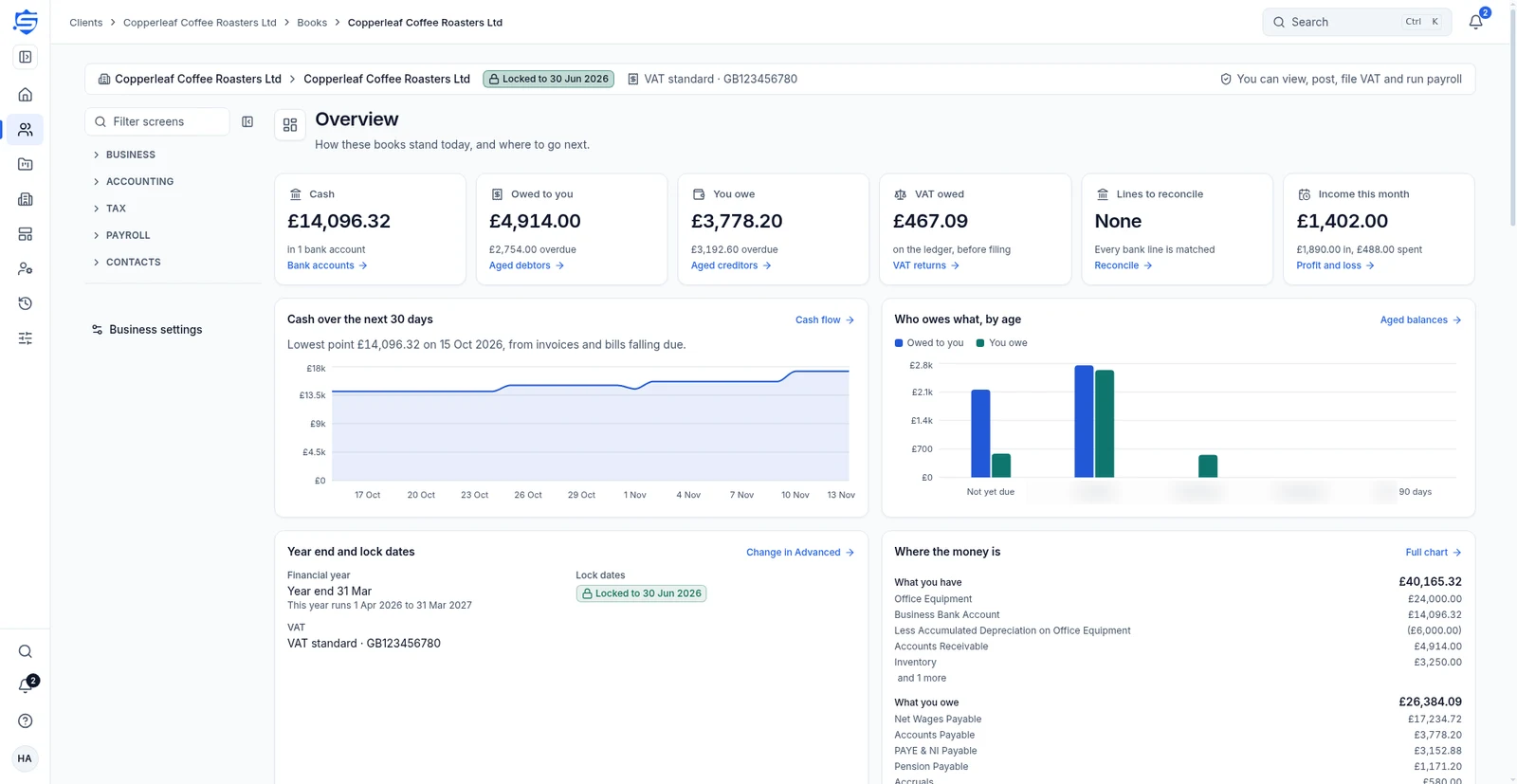The image size is (1517, 784).
Task: Open the Clients people icon in rail
Action: [26, 130]
